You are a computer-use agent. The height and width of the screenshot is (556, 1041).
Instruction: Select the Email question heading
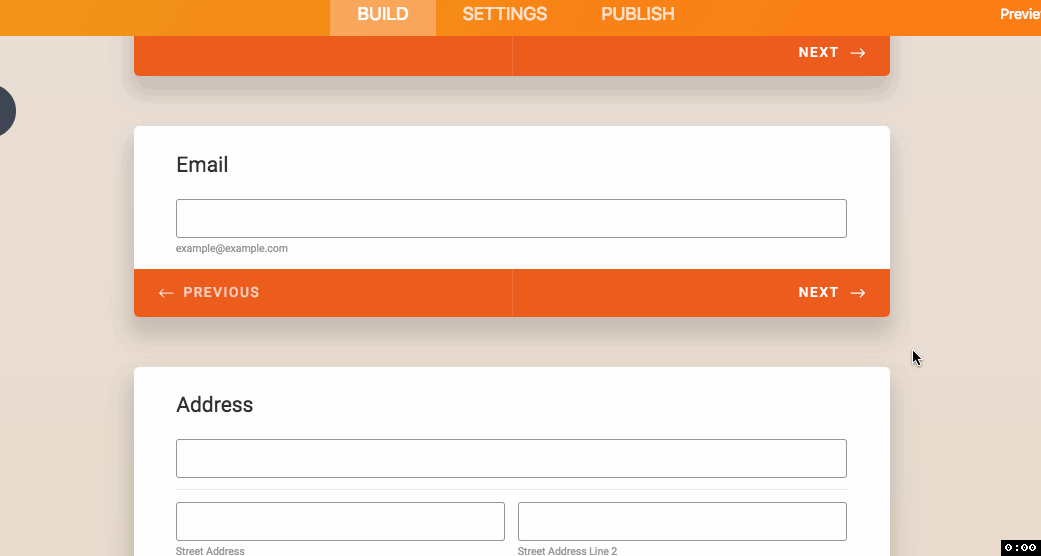pyautogui.click(x=202, y=165)
